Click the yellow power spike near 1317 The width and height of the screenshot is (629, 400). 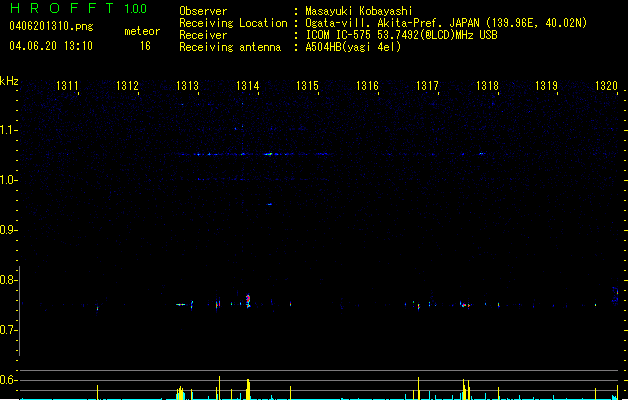click(418, 388)
